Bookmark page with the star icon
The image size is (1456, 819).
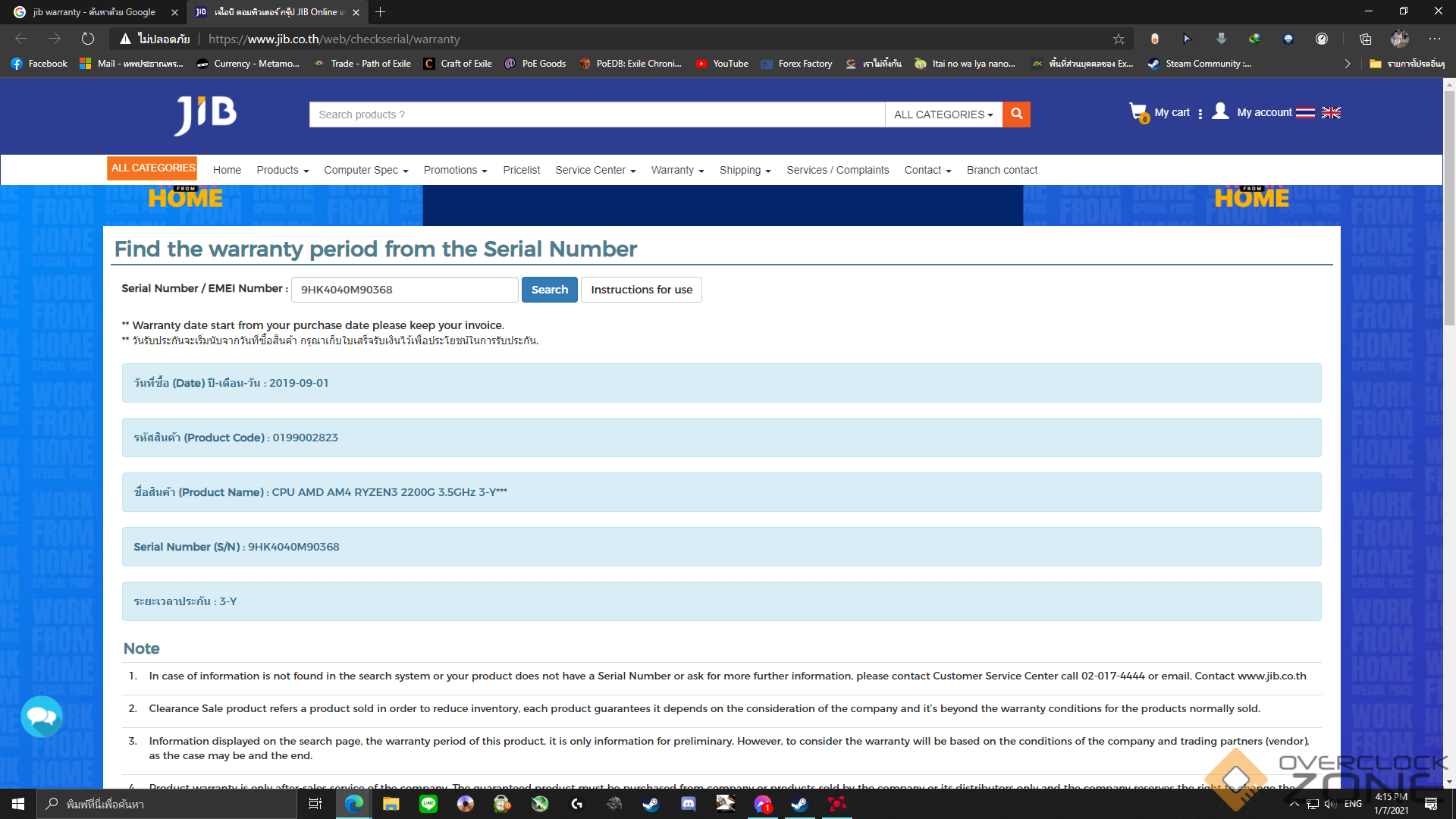coord(1119,39)
